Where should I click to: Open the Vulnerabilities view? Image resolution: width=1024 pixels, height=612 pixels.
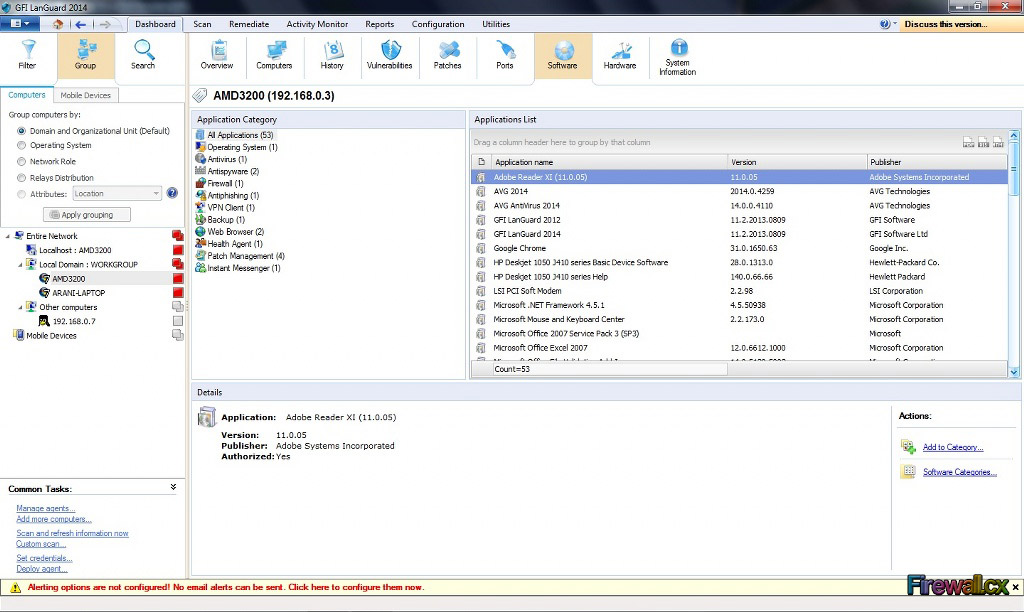coord(390,55)
